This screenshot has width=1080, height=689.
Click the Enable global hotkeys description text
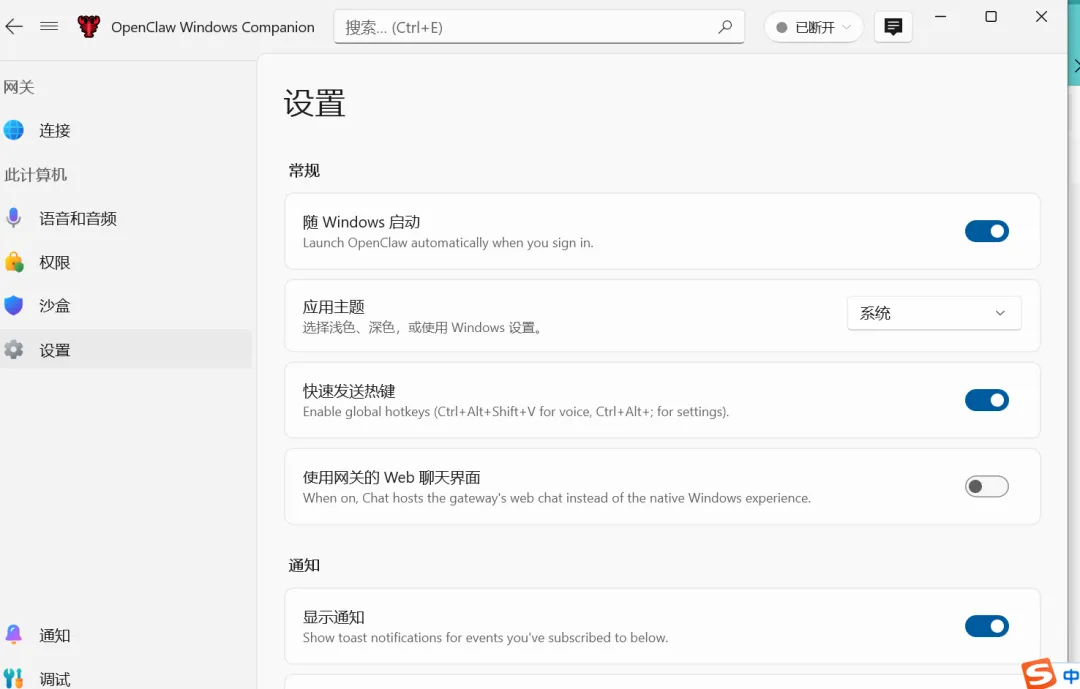pyautogui.click(x=515, y=411)
